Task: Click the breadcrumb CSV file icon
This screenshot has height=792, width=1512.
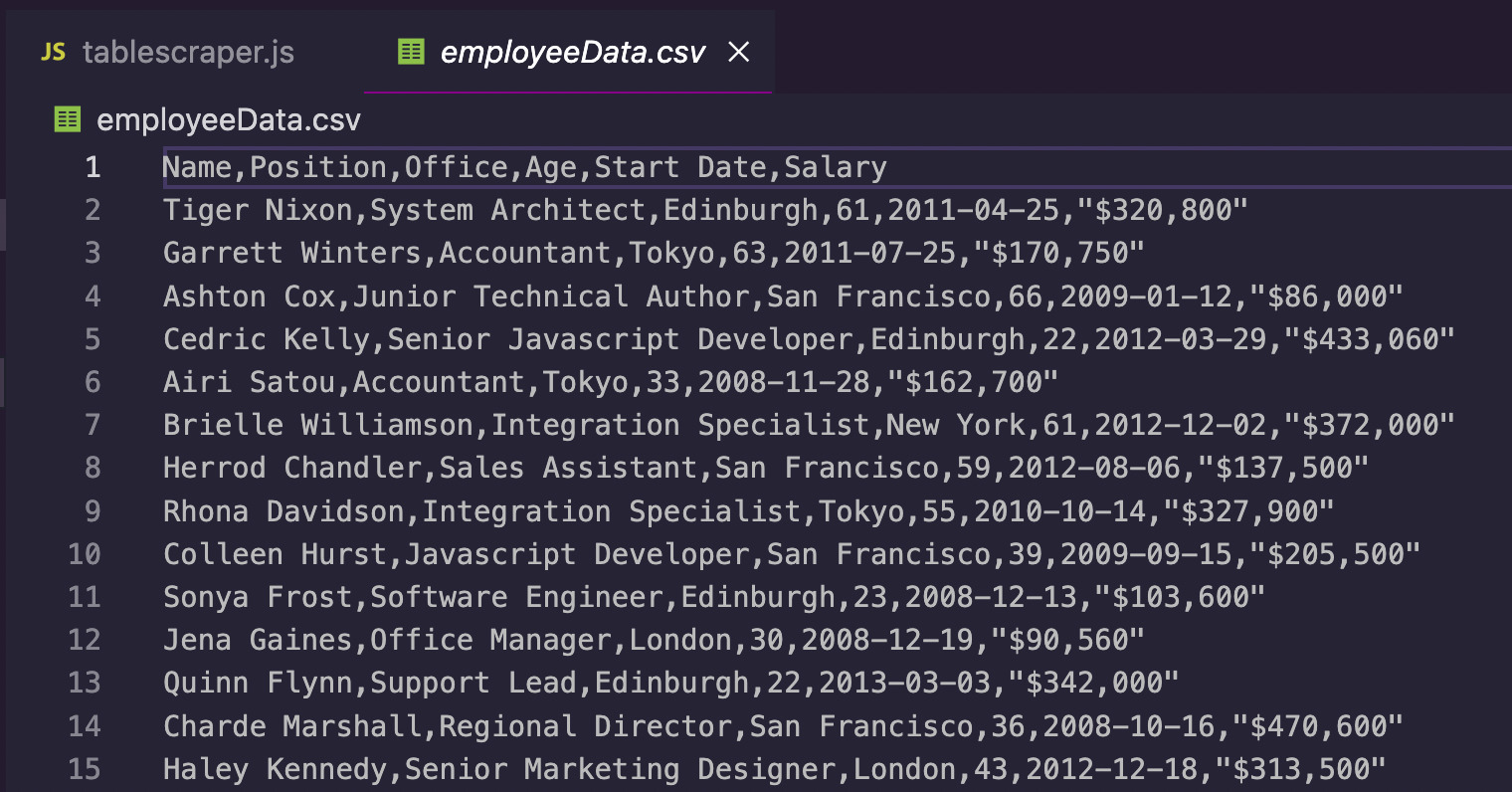Action: (67, 120)
